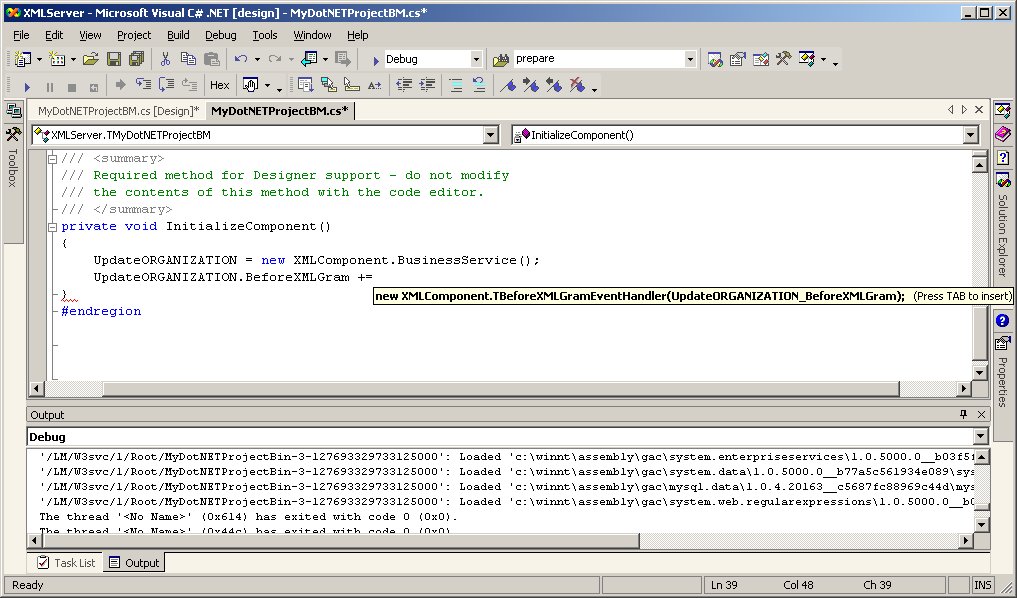This screenshot has height=598, width=1017.
Task: Click the Clear Bookmarks icon
Action: click(576, 86)
